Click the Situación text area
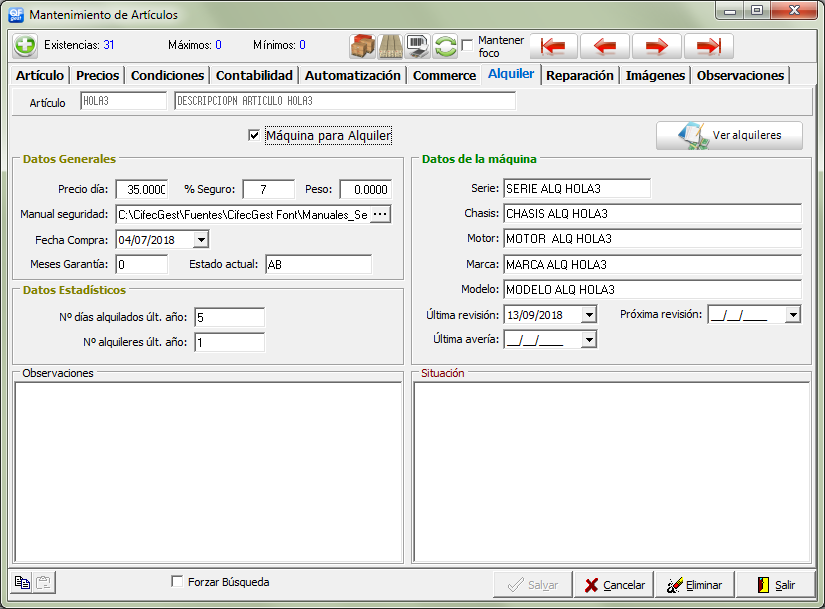825x609 pixels. tap(611, 472)
